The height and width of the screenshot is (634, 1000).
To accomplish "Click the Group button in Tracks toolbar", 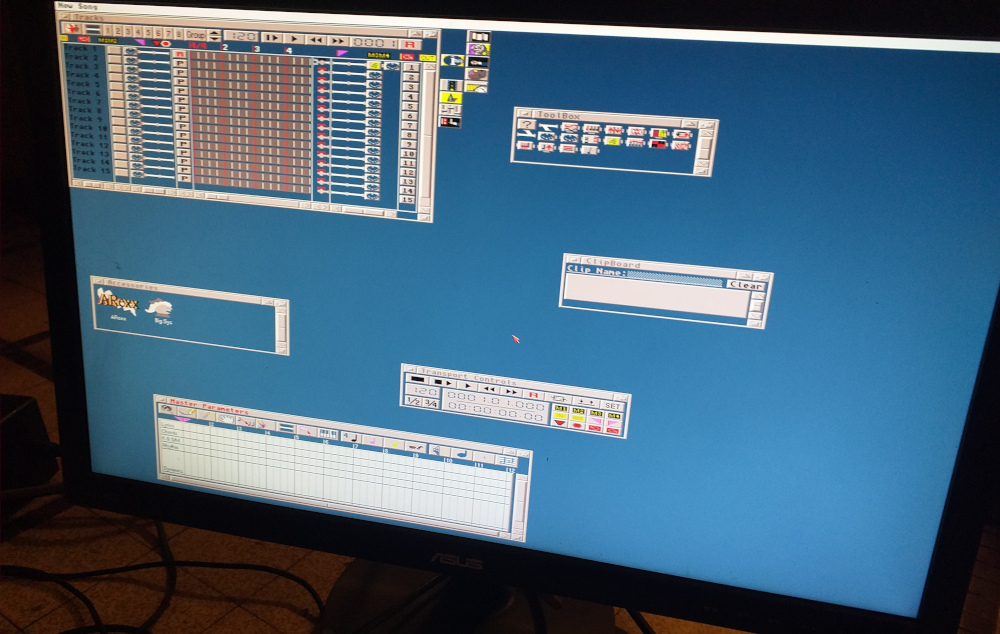I will click(195, 35).
